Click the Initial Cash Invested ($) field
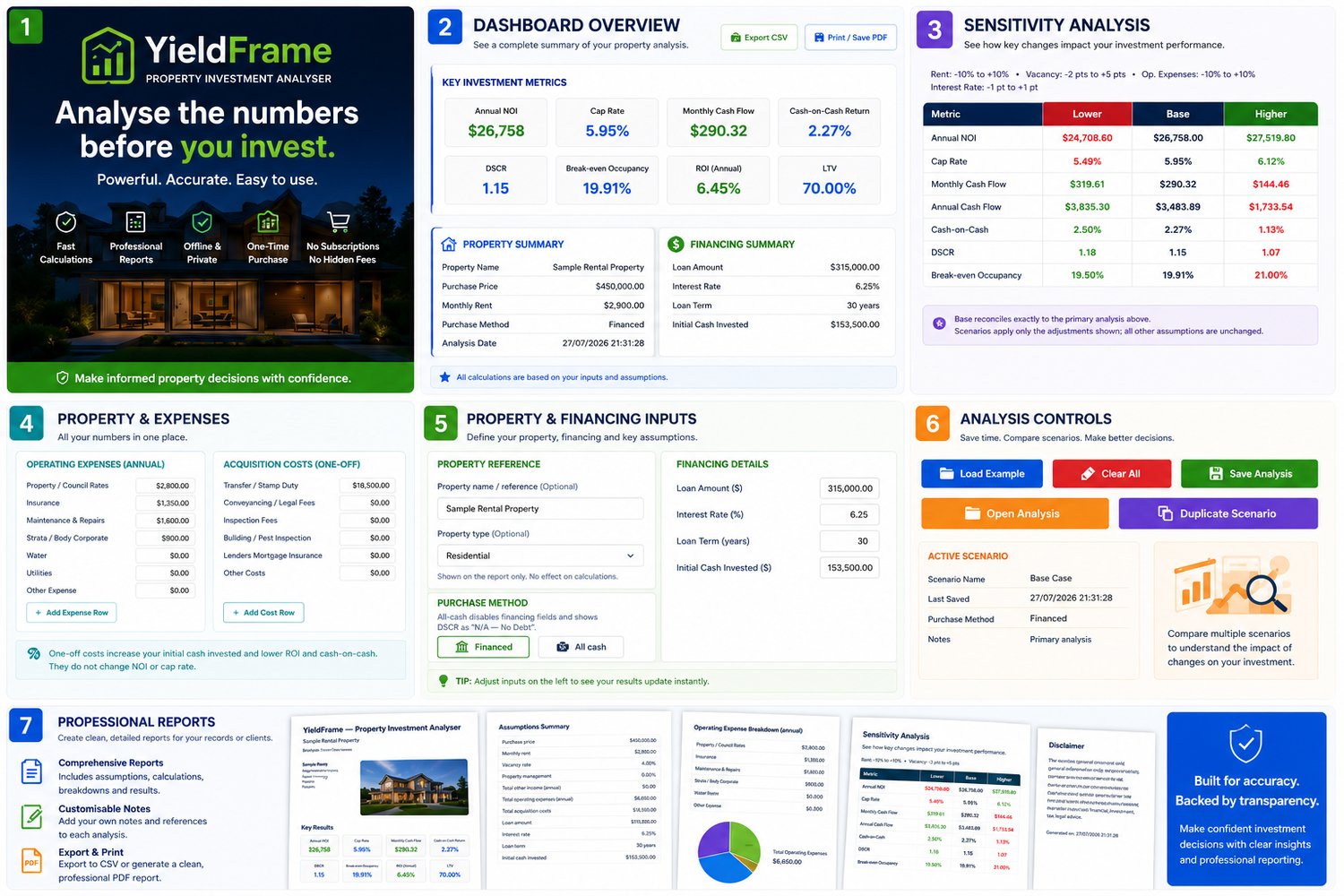 tap(849, 567)
